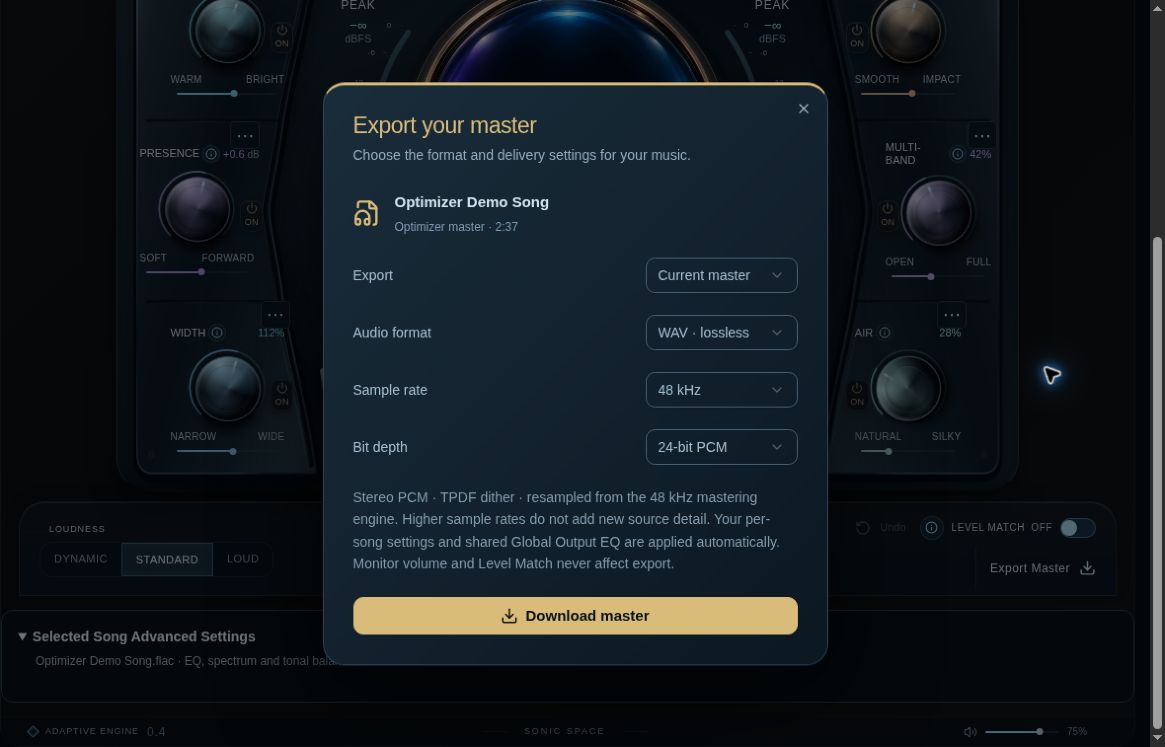Toggle the Presence ON power button
Image resolution: width=1165 pixels, height=747 pixels.
pyautogui.click(x=252, y=214)
